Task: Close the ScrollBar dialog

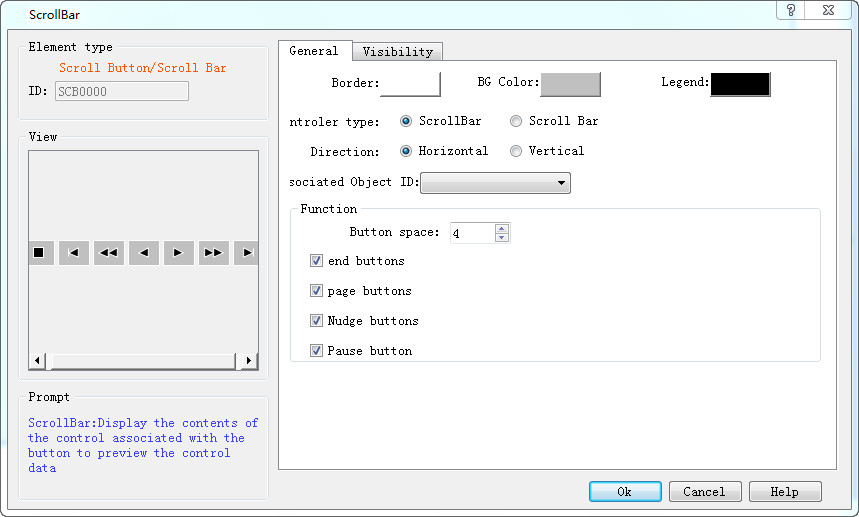Action: point(829,10)
